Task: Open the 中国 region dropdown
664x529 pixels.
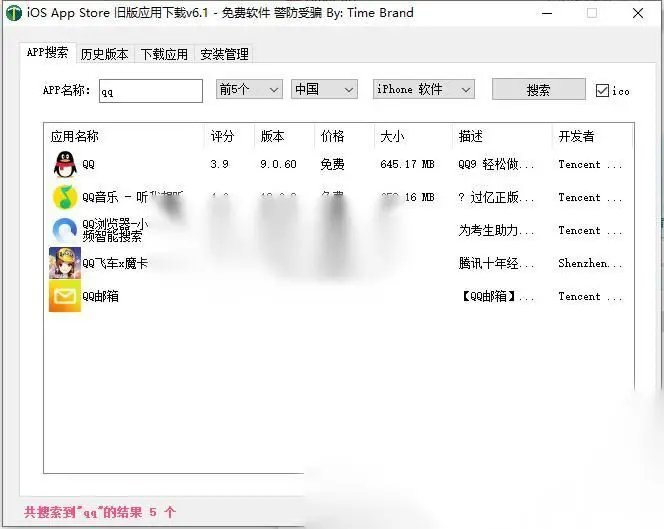Action: (324, 89)
